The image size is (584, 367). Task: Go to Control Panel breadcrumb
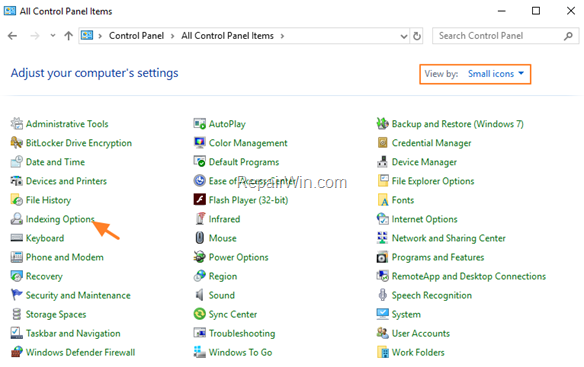pos(136,36)
